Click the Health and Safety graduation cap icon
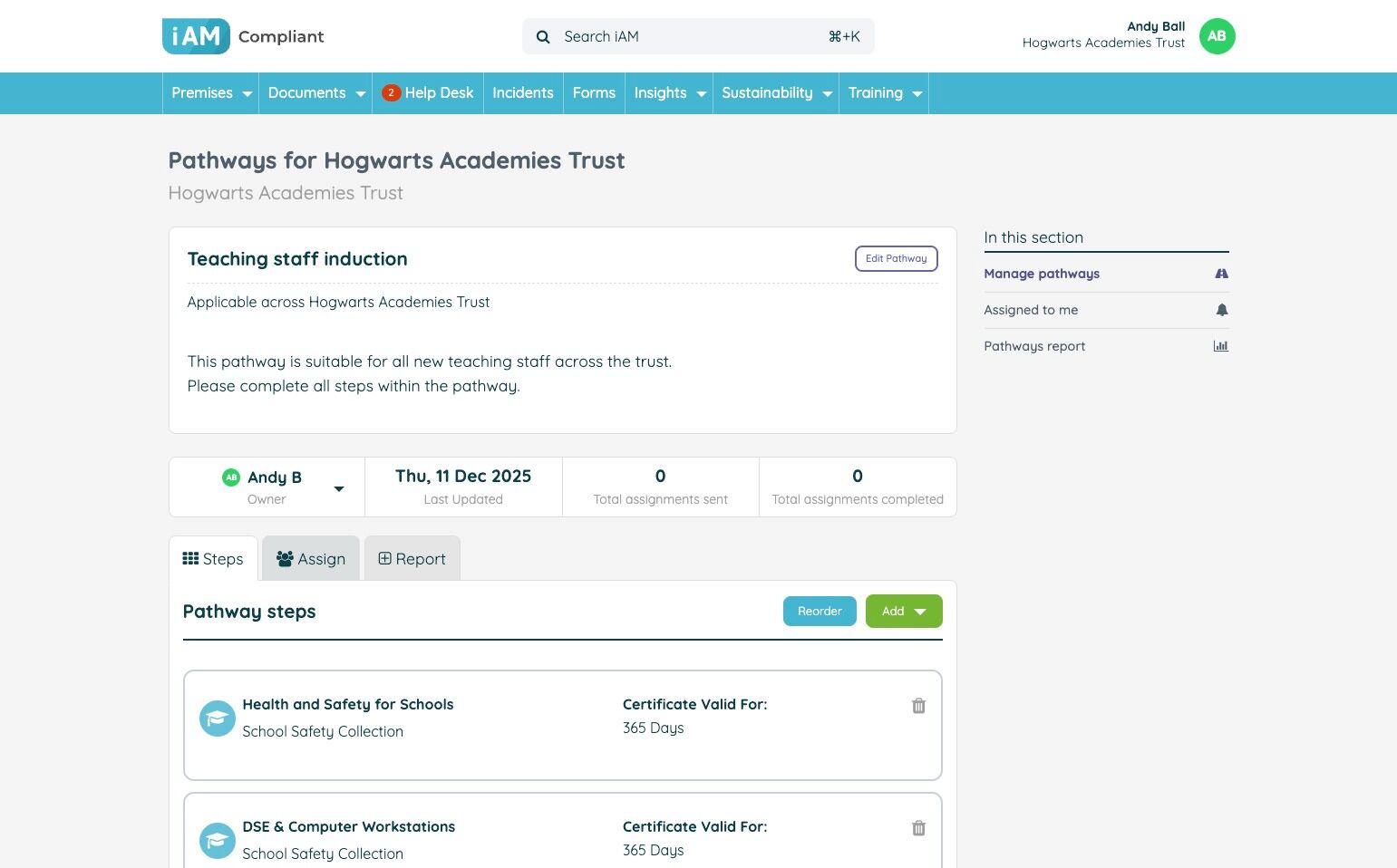1397x868 pixels. [218, 719]
